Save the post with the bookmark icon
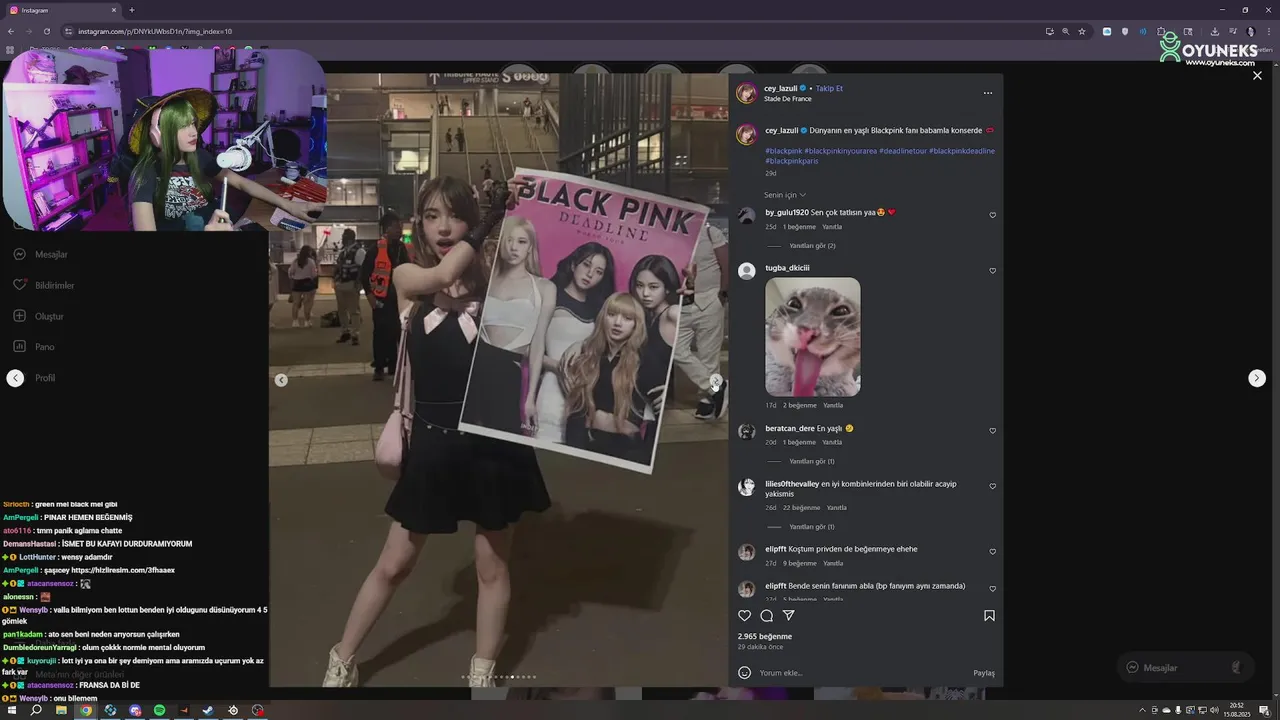Viewport: 1280px width, 720px height. (x=989, y=616)
